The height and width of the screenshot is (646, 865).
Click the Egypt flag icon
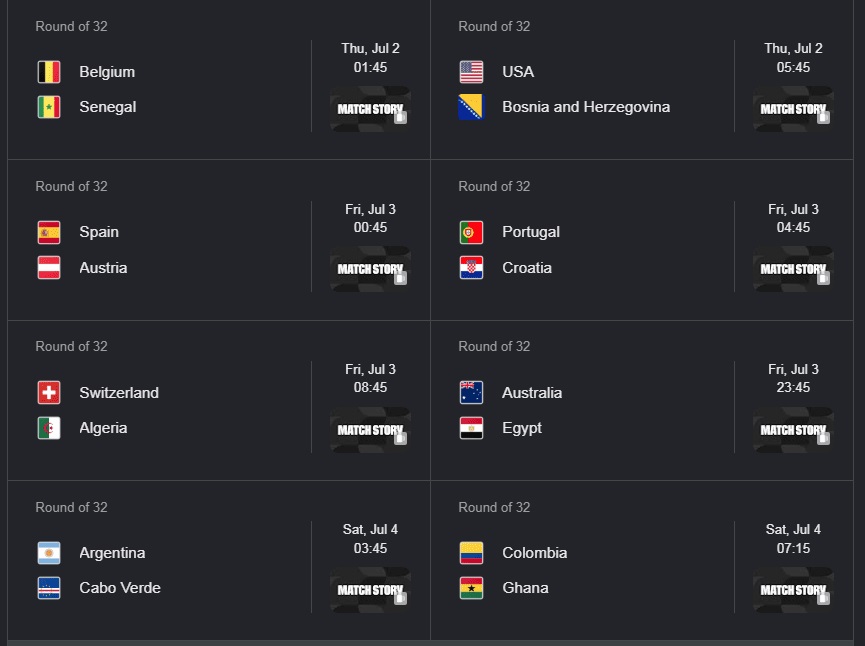(x=471, y=428)
